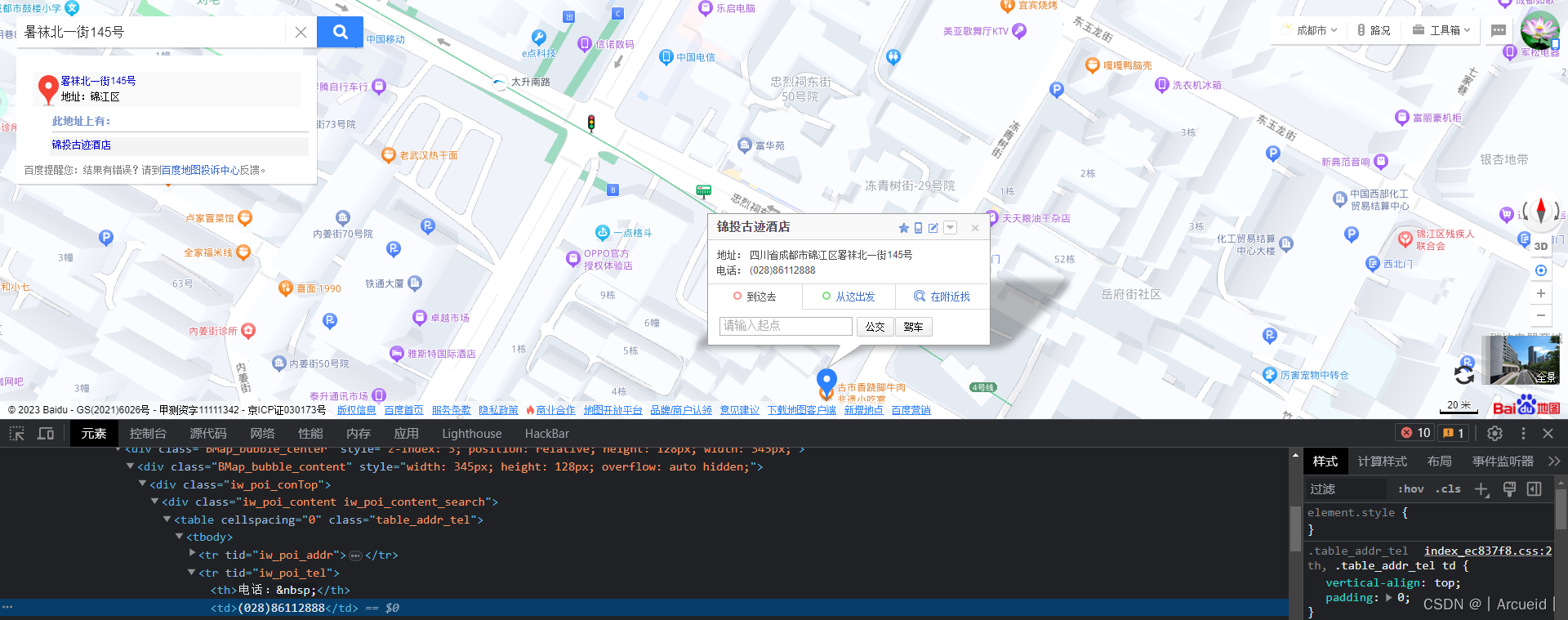Click the refresh arrows icon near the street view thumbnail
The width and height of the screenshot is (1568, 620).
[1464, 375]
